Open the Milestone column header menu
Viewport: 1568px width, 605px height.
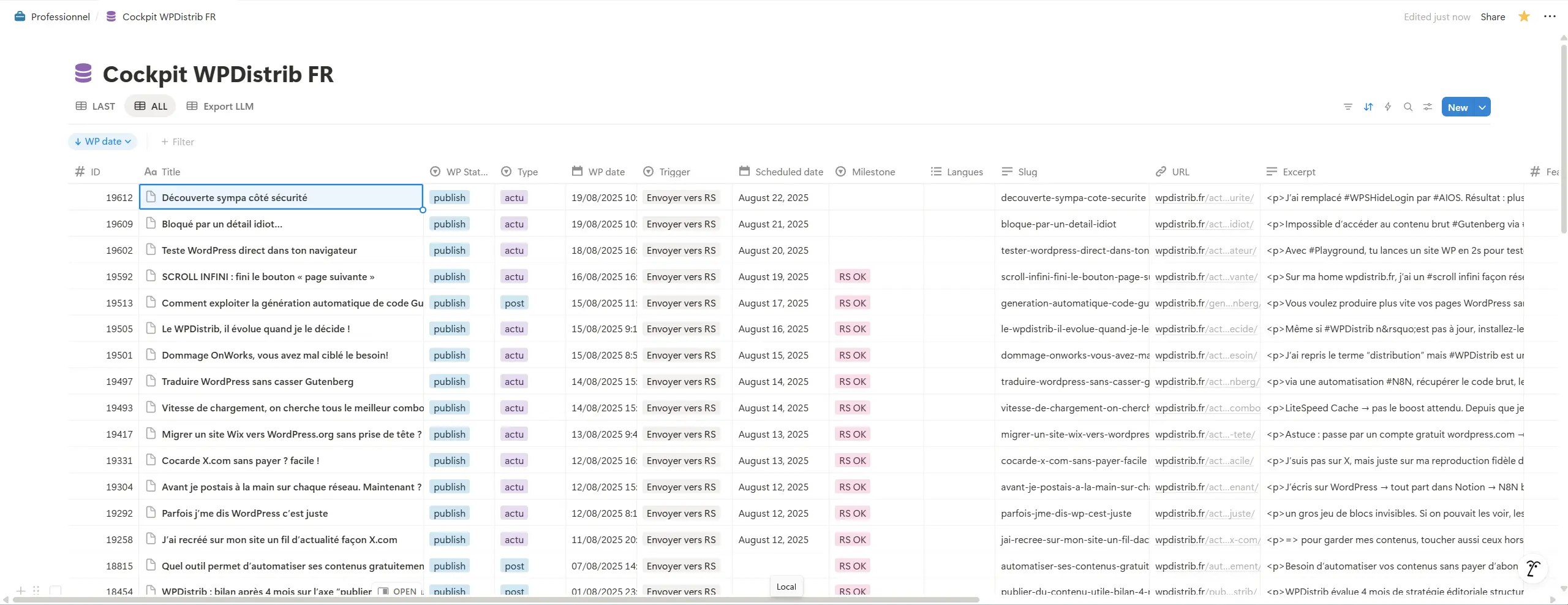(876, 172)
